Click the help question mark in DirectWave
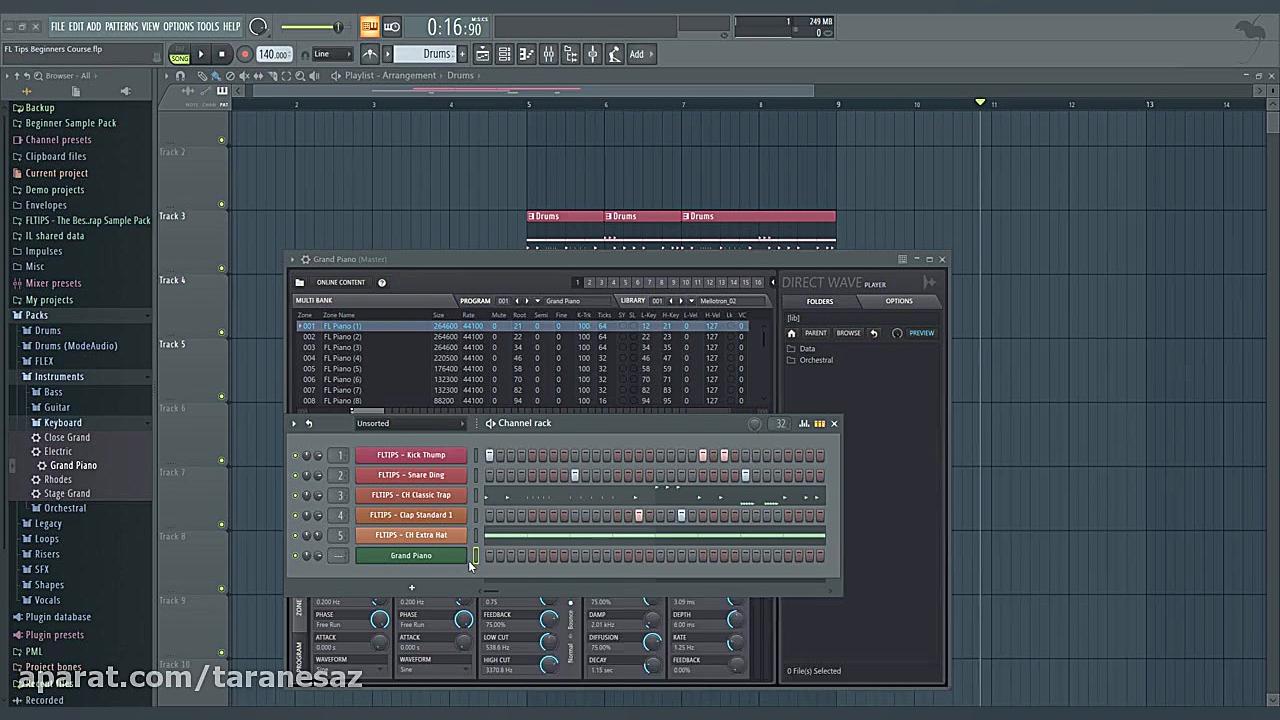Screen dimensions: 1280x720 [x=381, y=283]
